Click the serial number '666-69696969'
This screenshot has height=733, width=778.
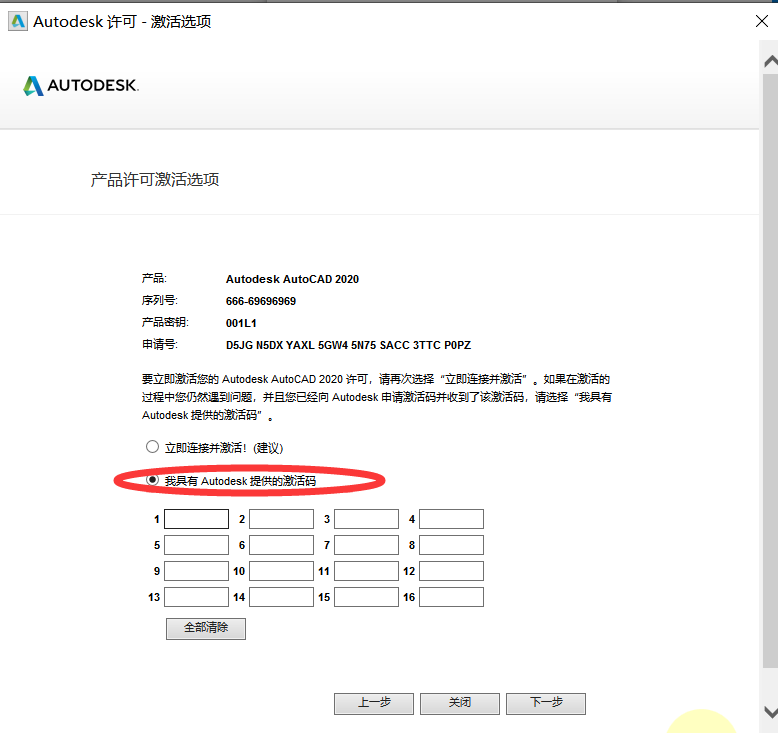click(261, 301)
